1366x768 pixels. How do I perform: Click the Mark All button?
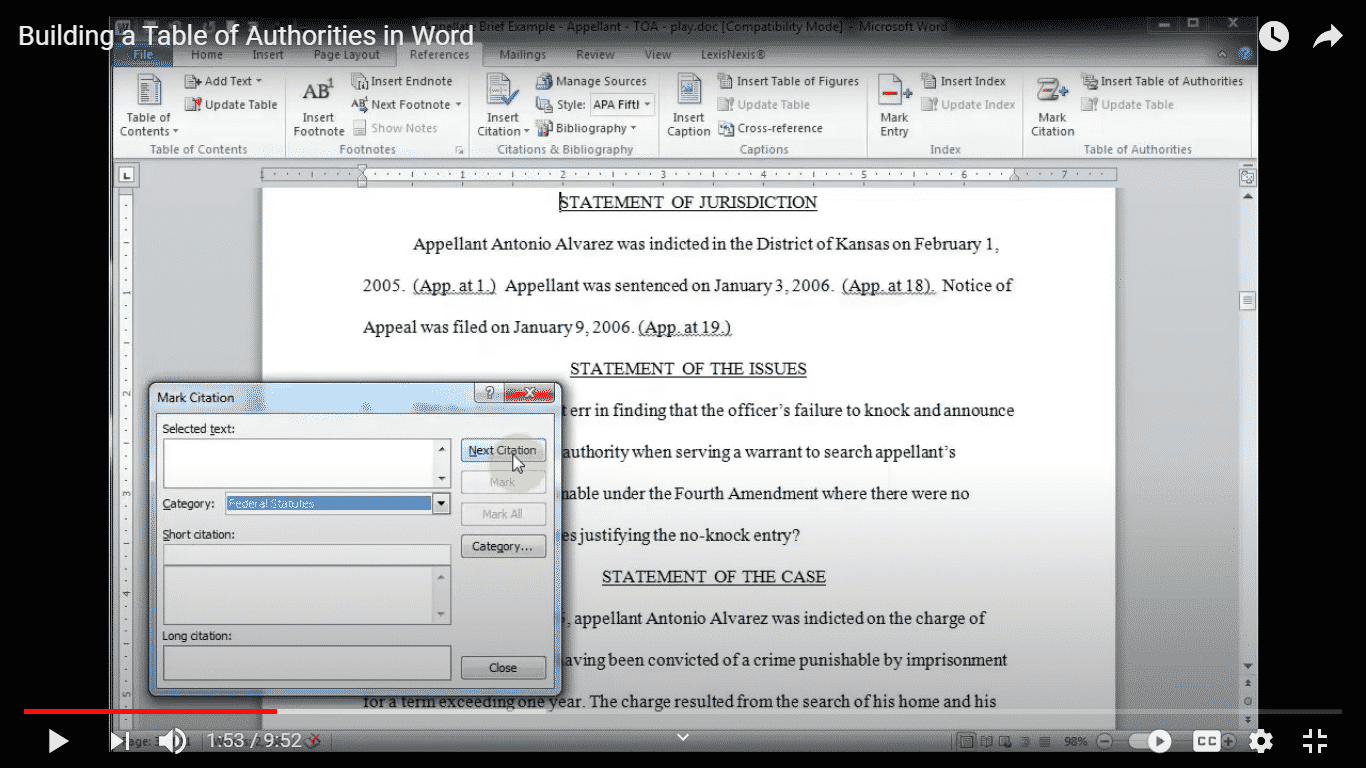point(503,514)
